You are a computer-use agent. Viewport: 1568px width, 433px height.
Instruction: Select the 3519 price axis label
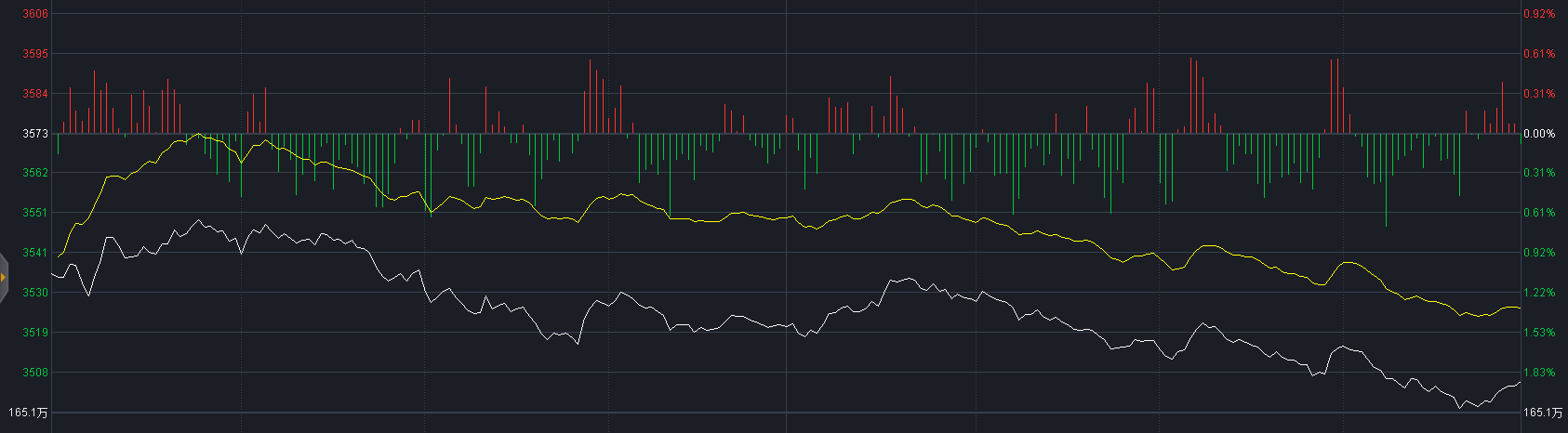click(x=35, y=333)
